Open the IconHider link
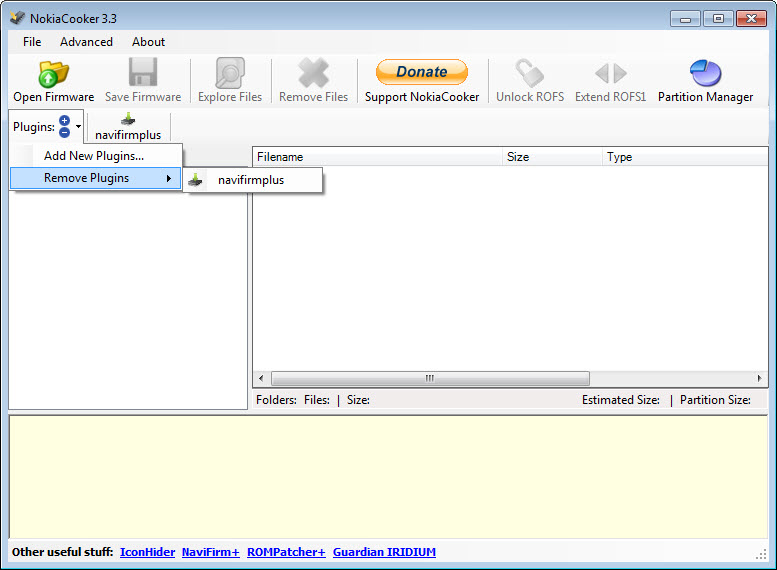 click(147, 552)
